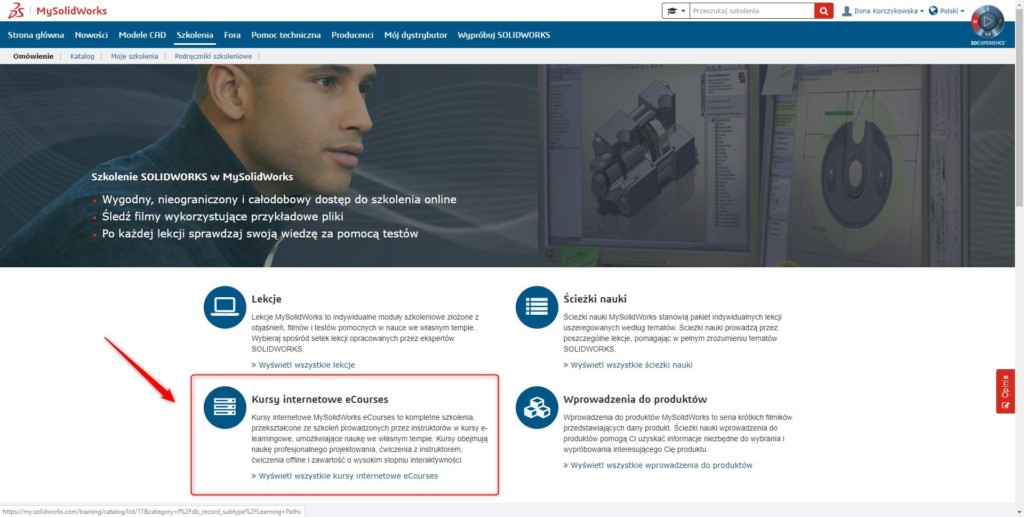Switch to the Katalog sub-tab

coord(82,56)
